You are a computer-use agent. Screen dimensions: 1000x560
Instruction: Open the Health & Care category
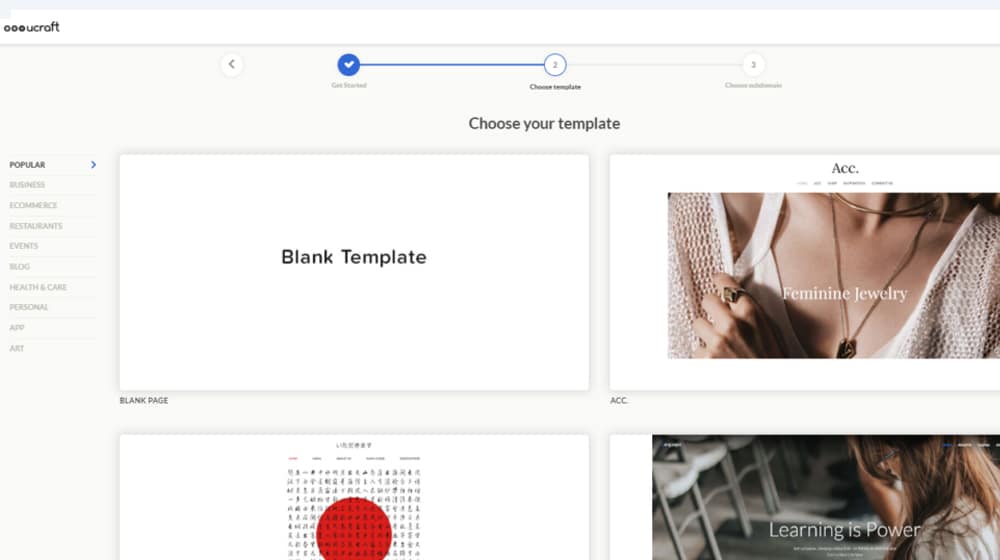tap(38, 287)
